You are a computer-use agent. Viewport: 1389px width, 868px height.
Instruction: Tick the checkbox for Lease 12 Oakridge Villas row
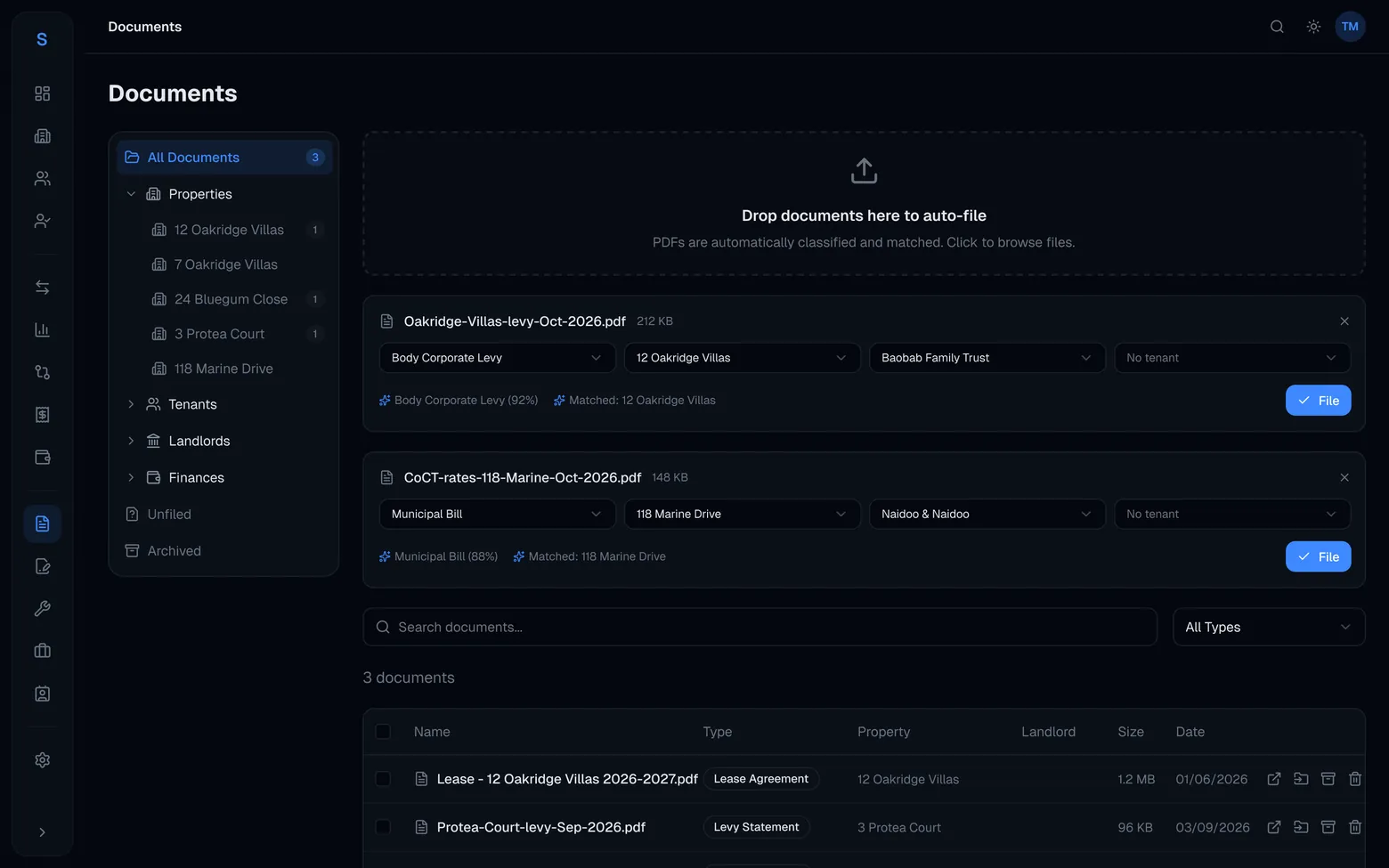[383, 779]
